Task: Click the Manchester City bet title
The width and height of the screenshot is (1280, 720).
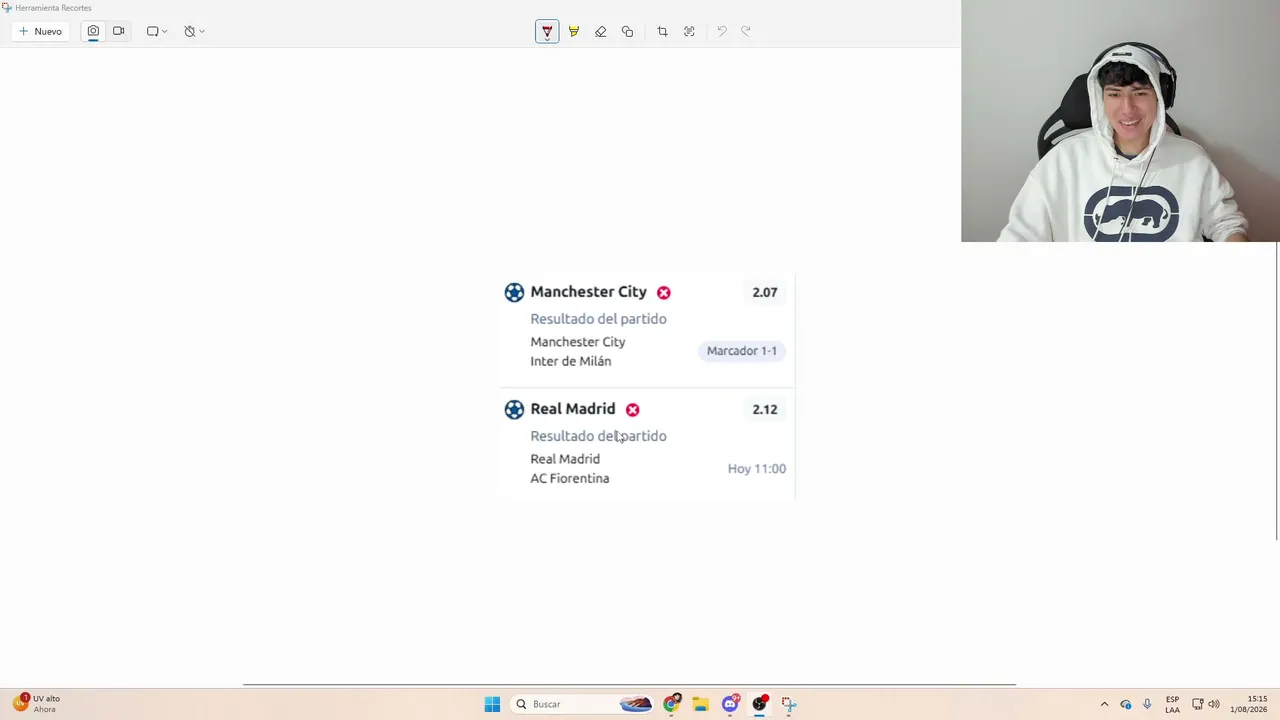Action: (588, 292)
